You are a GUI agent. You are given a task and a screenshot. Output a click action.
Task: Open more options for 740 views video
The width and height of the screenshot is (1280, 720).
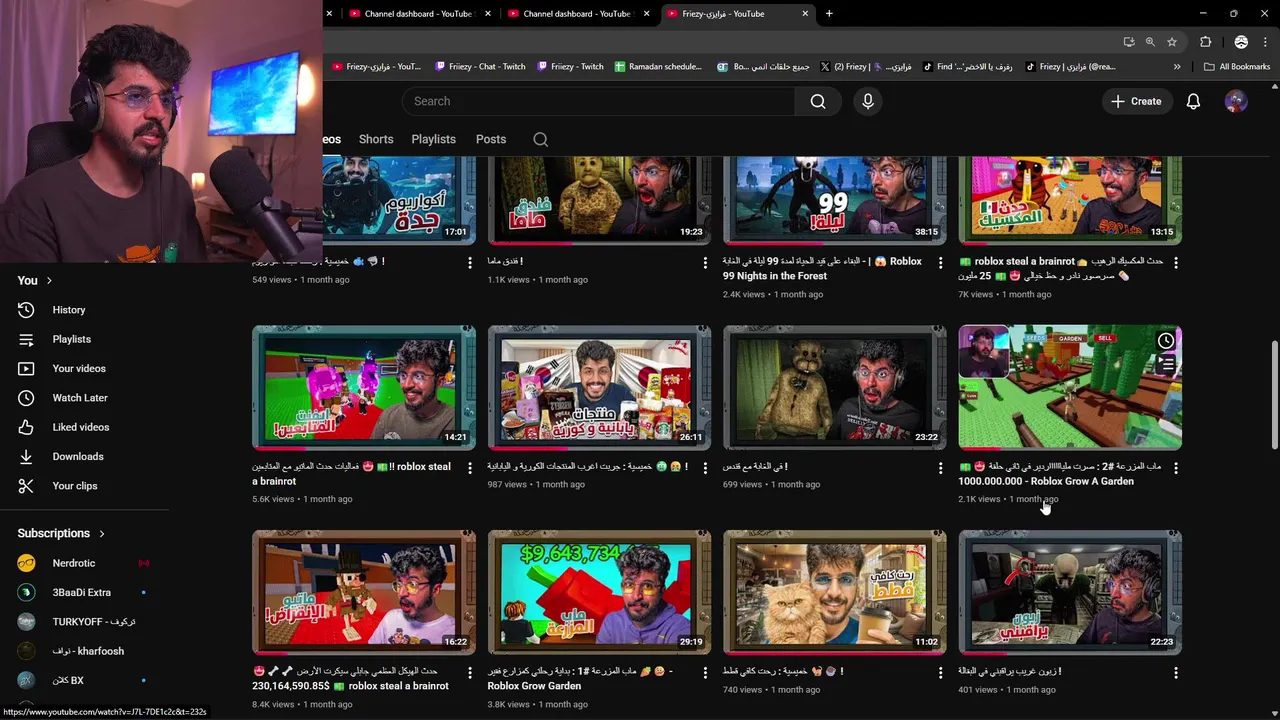pyautogui.click(x=940, y=673)
